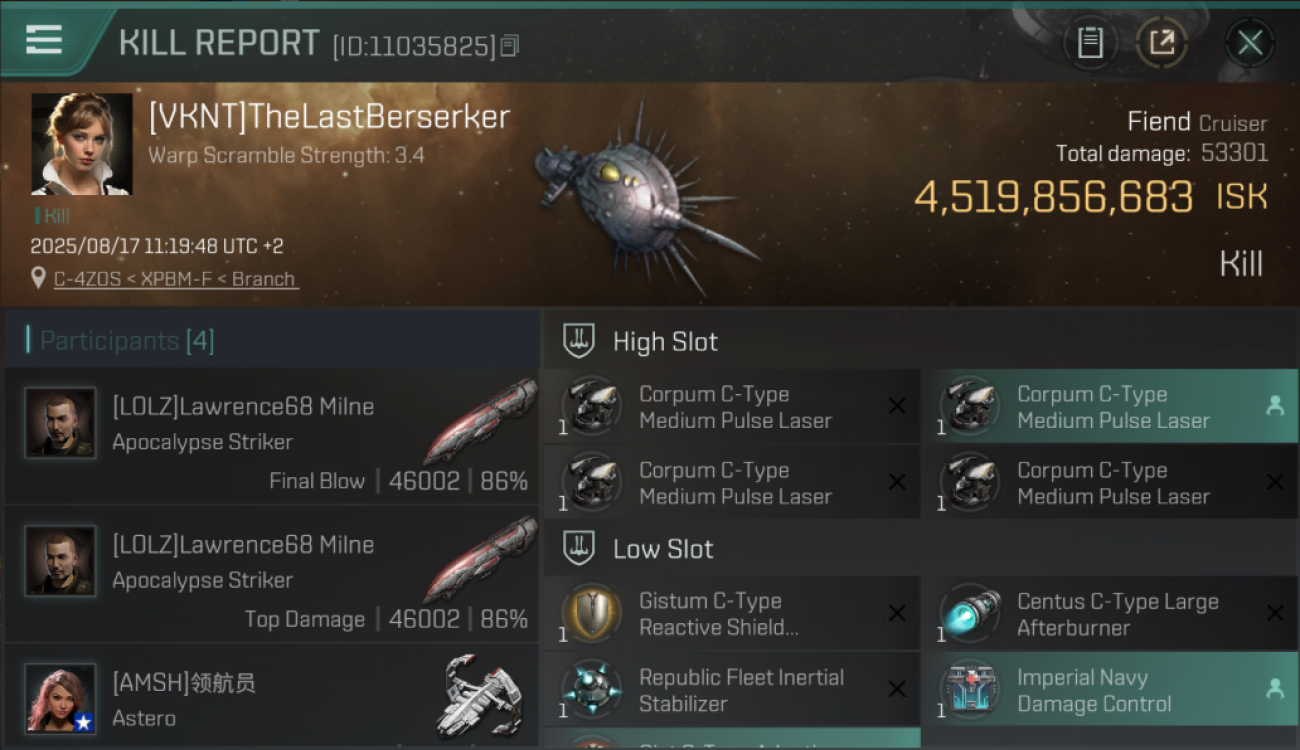1300x750 pixels.
Task: Open the hamburger menu in the header
Action: (x=44, y=39)
